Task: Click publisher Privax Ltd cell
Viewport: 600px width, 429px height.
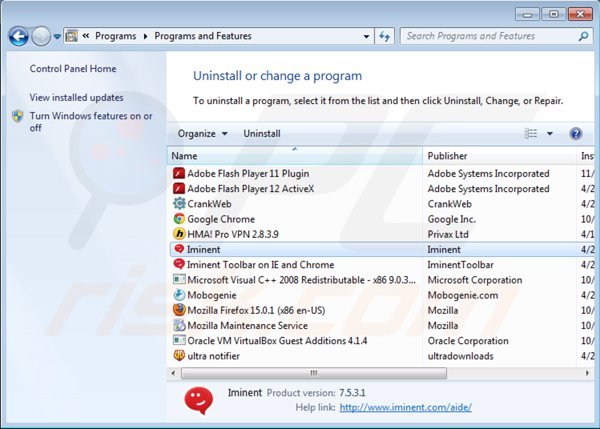Action: click(x=448, y=234)
